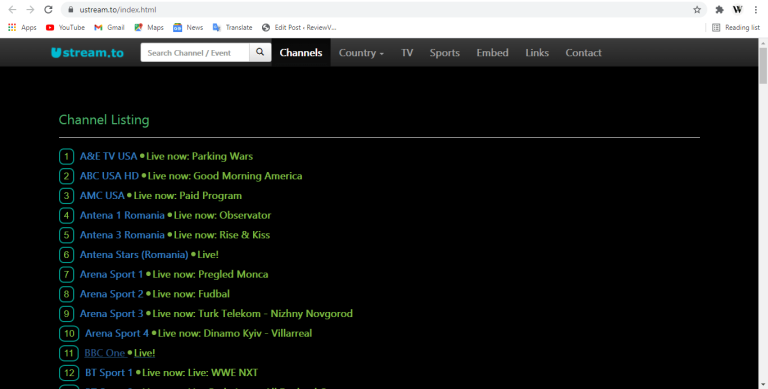
Task: Open Chrome's three-dot menu
Action: [756, 10]
